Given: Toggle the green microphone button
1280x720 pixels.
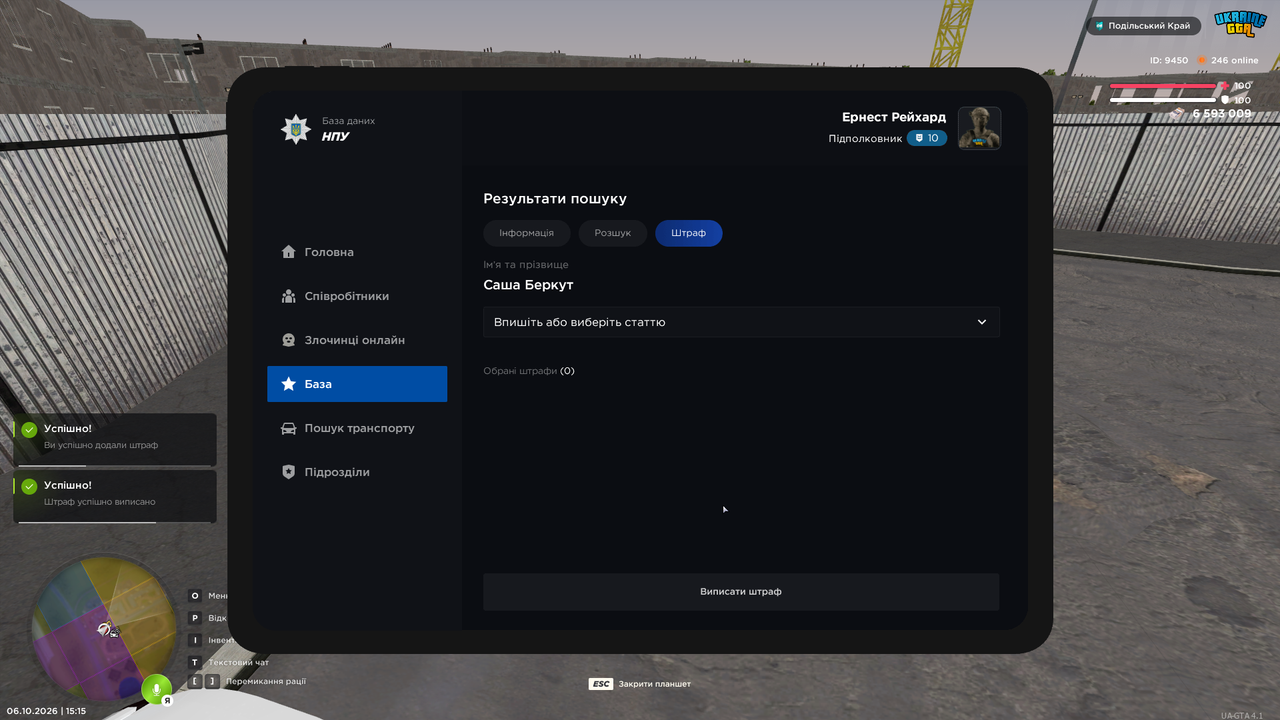Looking at the screenshot, I should point(156,690).
